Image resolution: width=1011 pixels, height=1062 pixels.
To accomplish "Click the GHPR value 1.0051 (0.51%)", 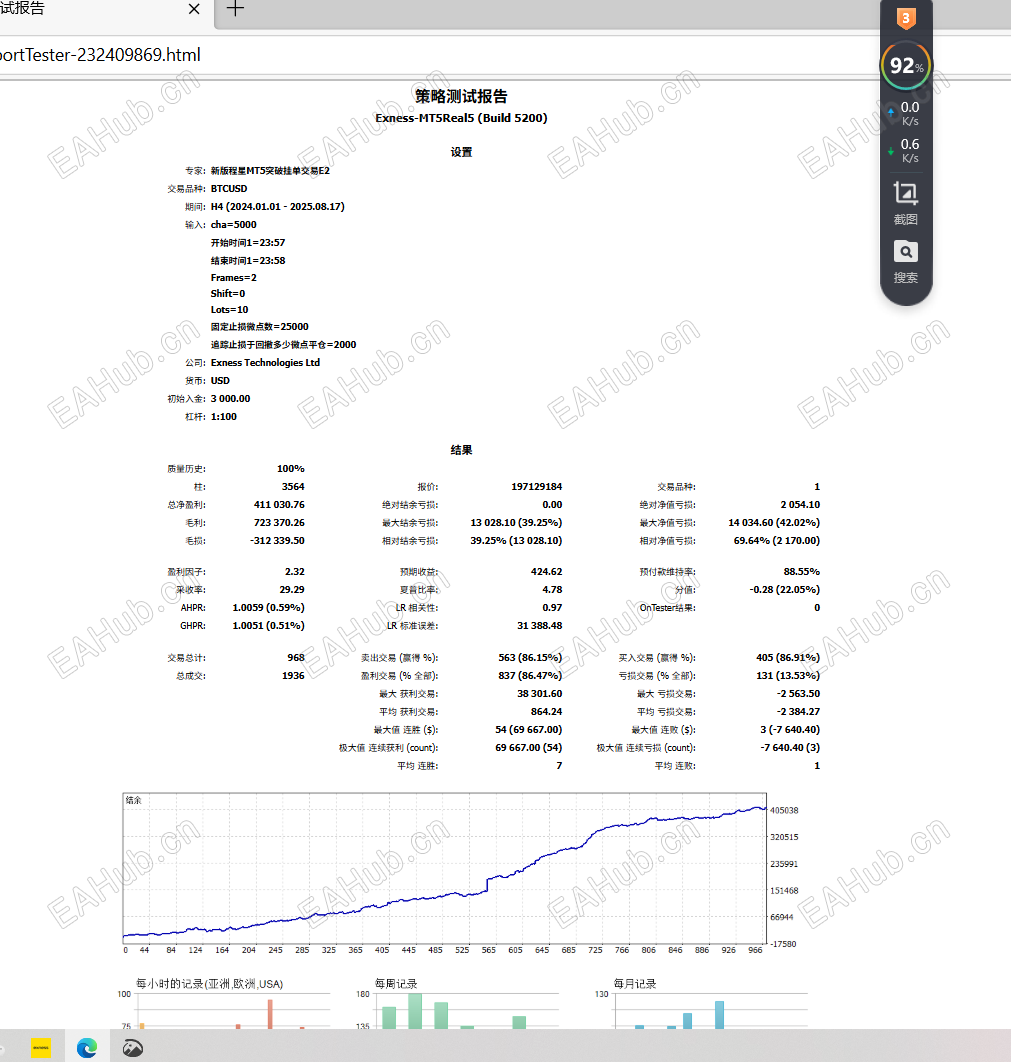I will click(x=268, y=626).
